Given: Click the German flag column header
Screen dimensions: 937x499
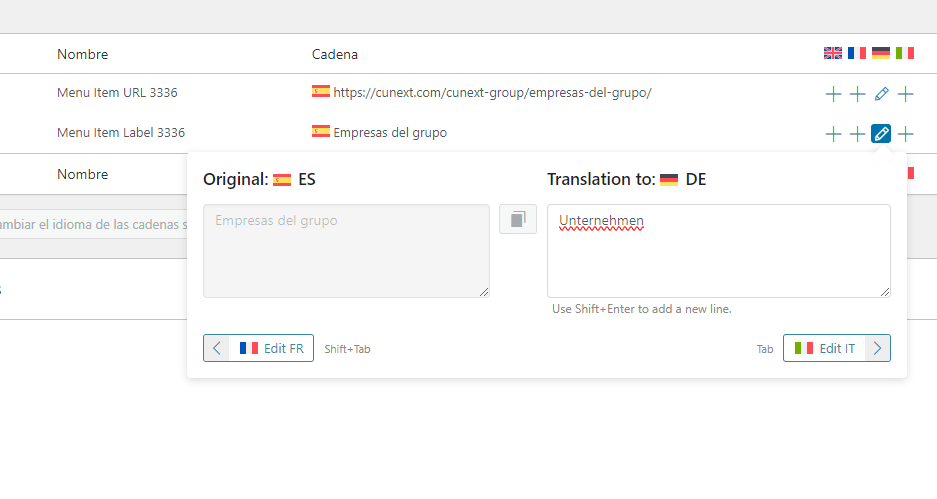Looking at the screenshot, I should [881, 53].
